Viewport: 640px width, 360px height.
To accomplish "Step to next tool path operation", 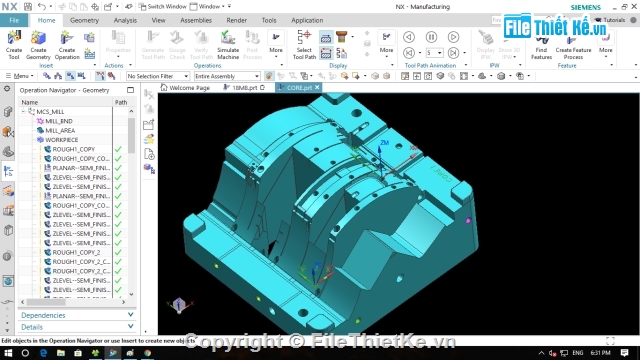I will pos(453,53).
